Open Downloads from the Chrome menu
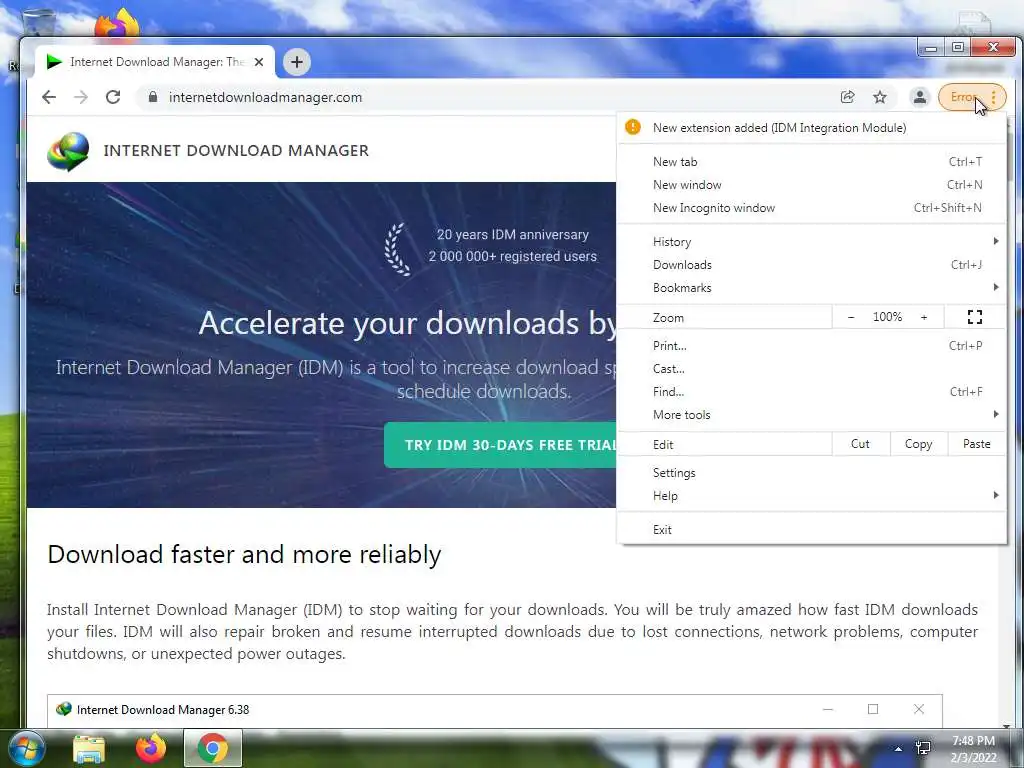Screen dimensions: 1024x768 pos(811,264)
